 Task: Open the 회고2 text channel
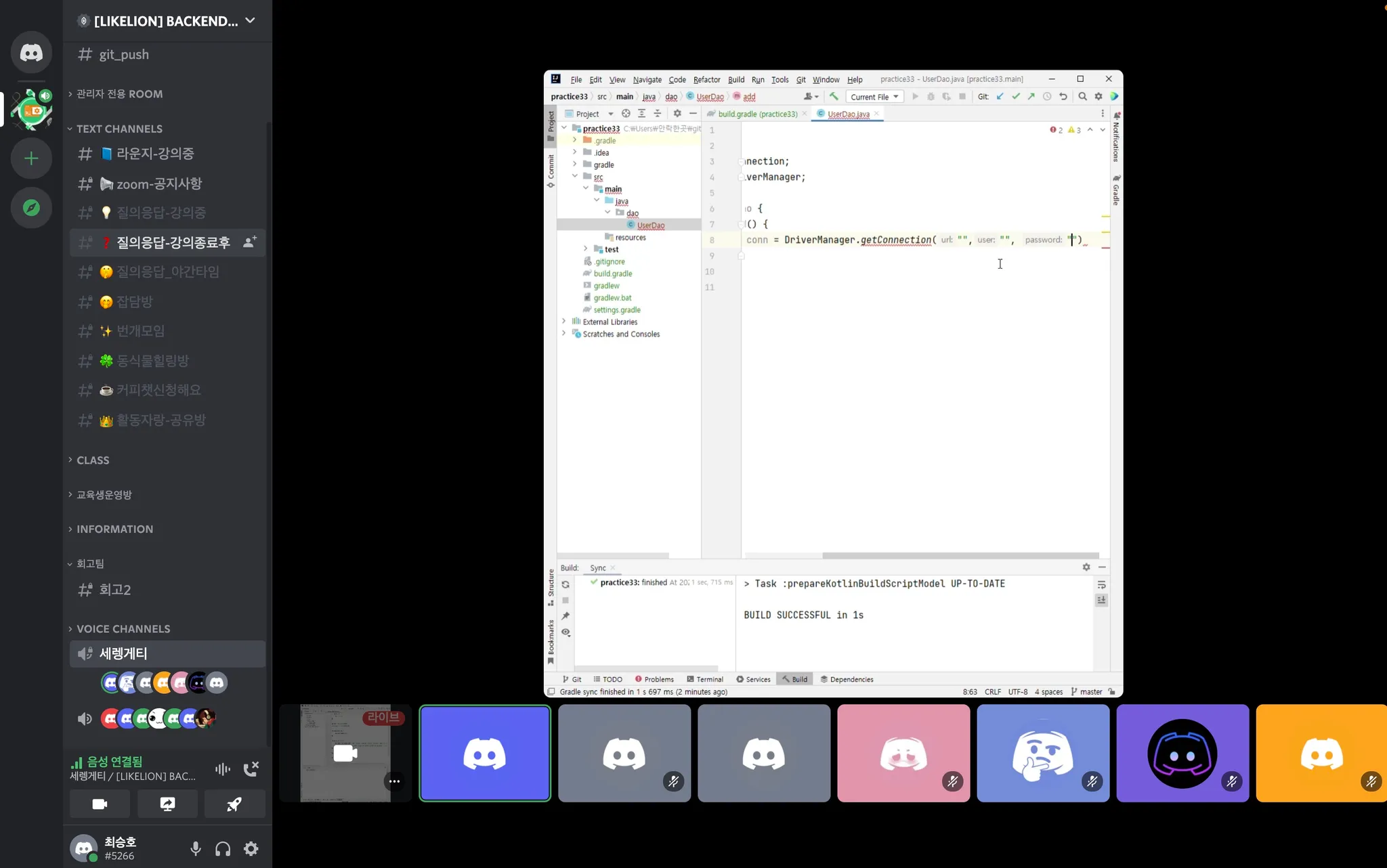point(115,590)
